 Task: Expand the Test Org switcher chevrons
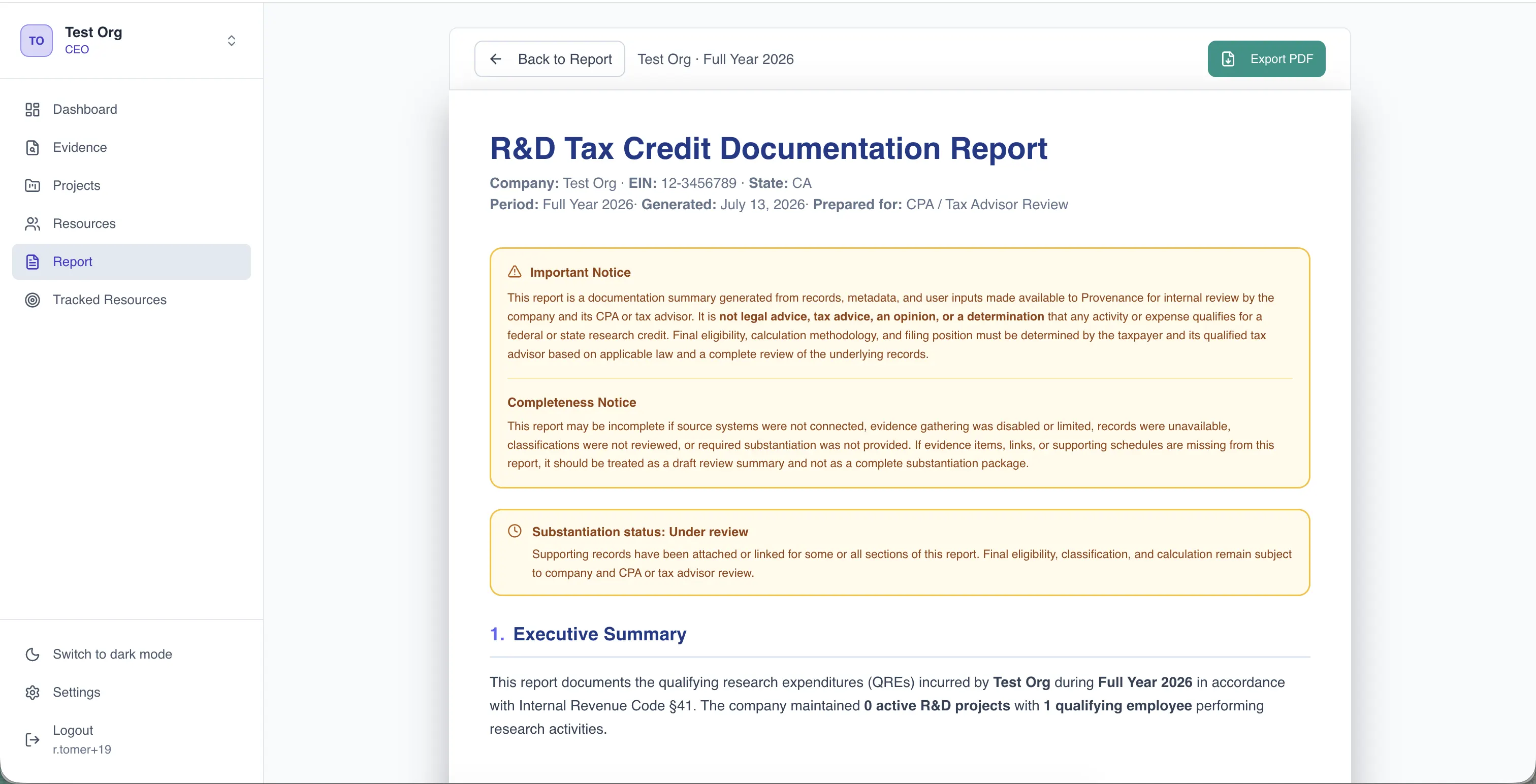click(x=231, y=41)
